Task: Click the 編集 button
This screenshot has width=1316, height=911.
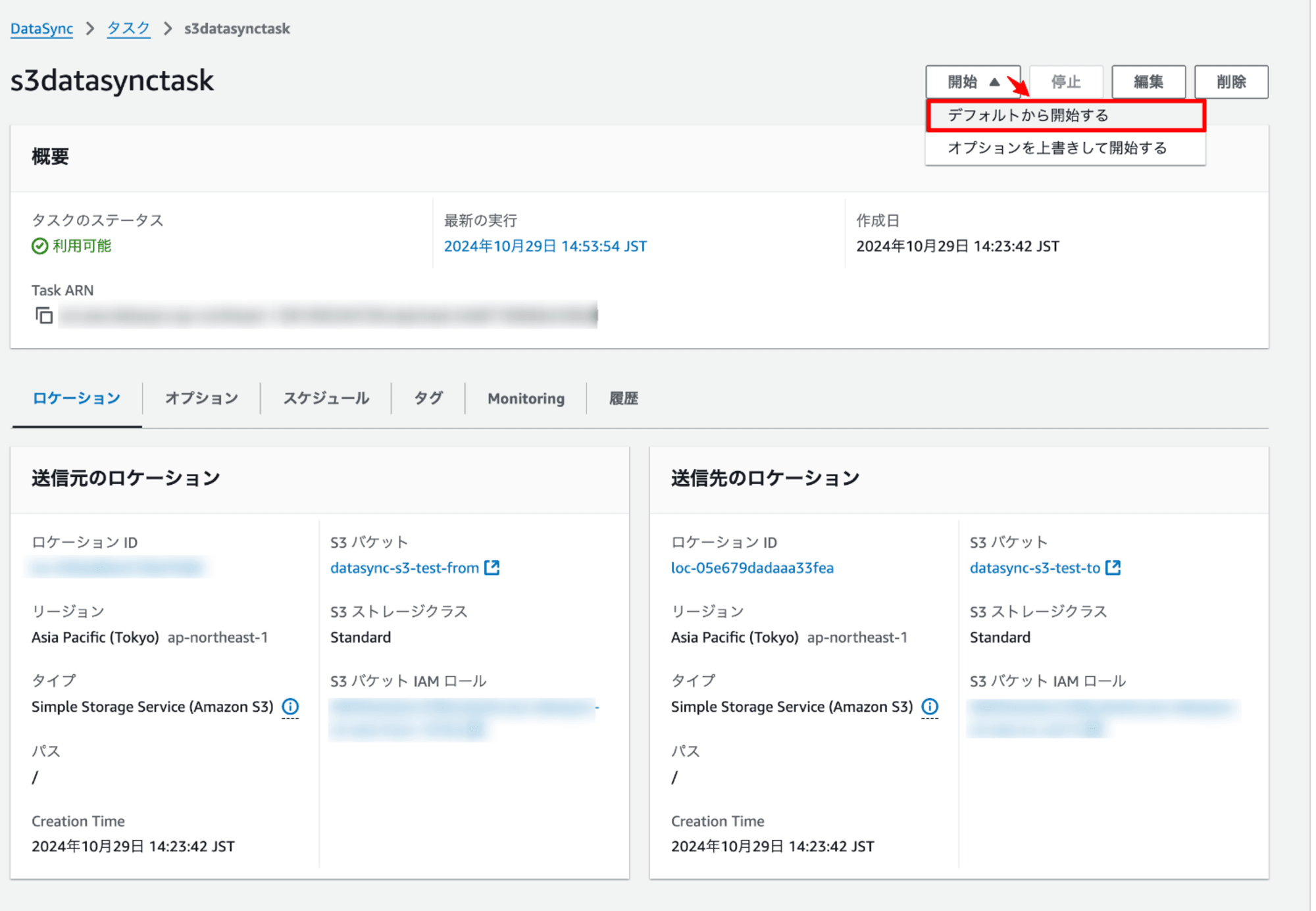Action: point(1148,82)
